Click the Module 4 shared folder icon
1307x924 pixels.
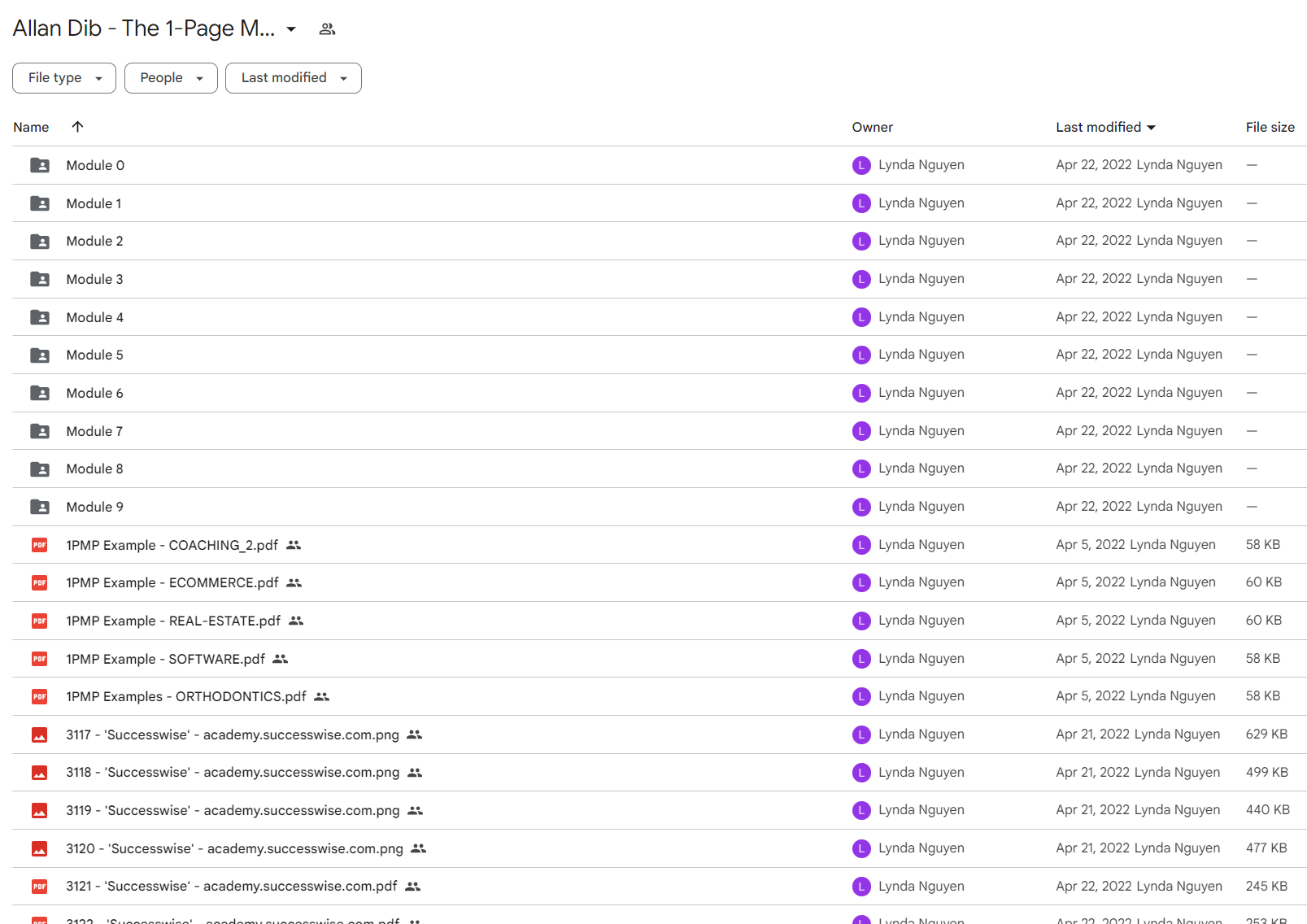click(x=40, y=317)
